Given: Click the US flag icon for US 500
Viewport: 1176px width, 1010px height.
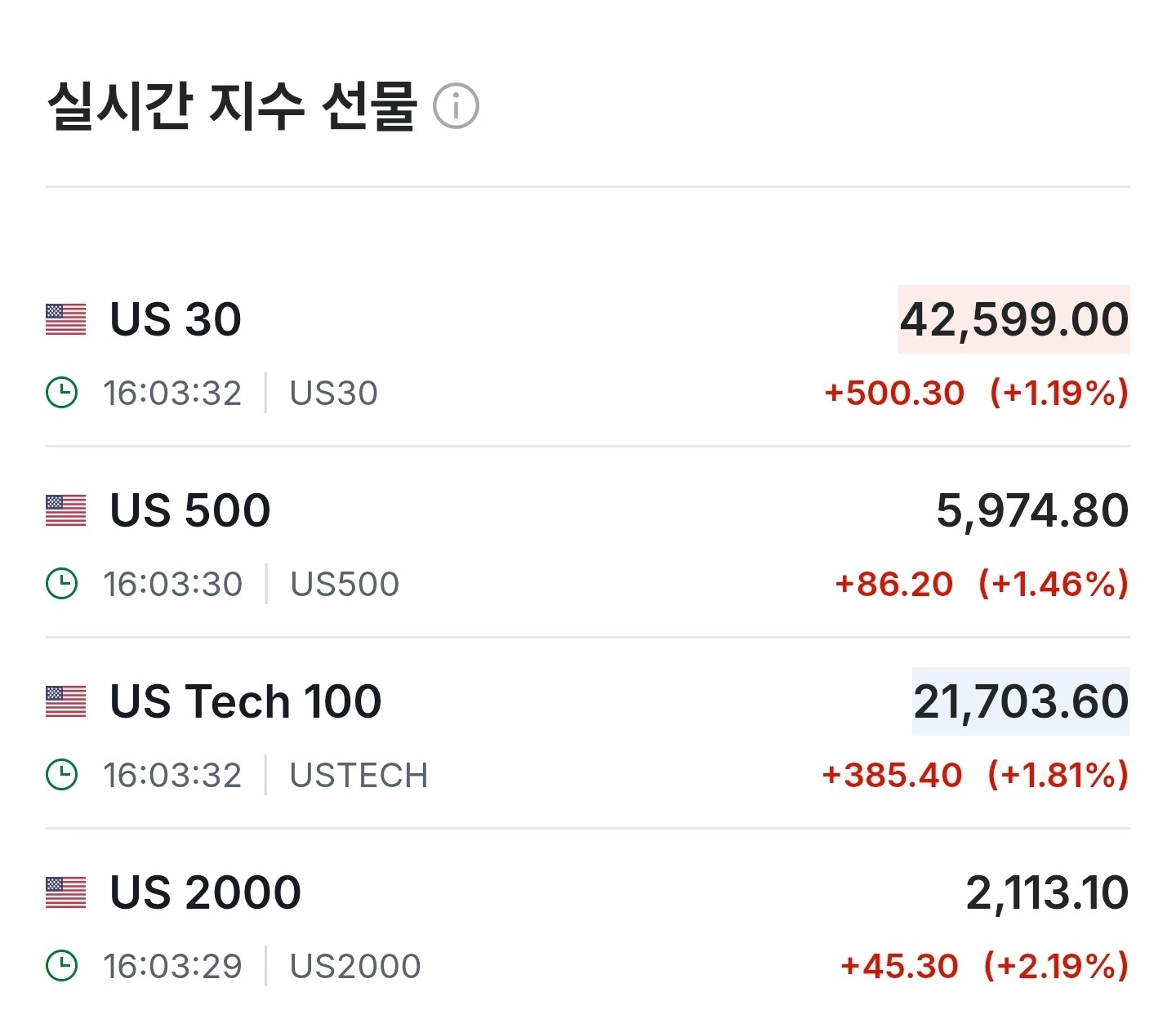Looking at the screenshot, I should (x=65, y=510).
